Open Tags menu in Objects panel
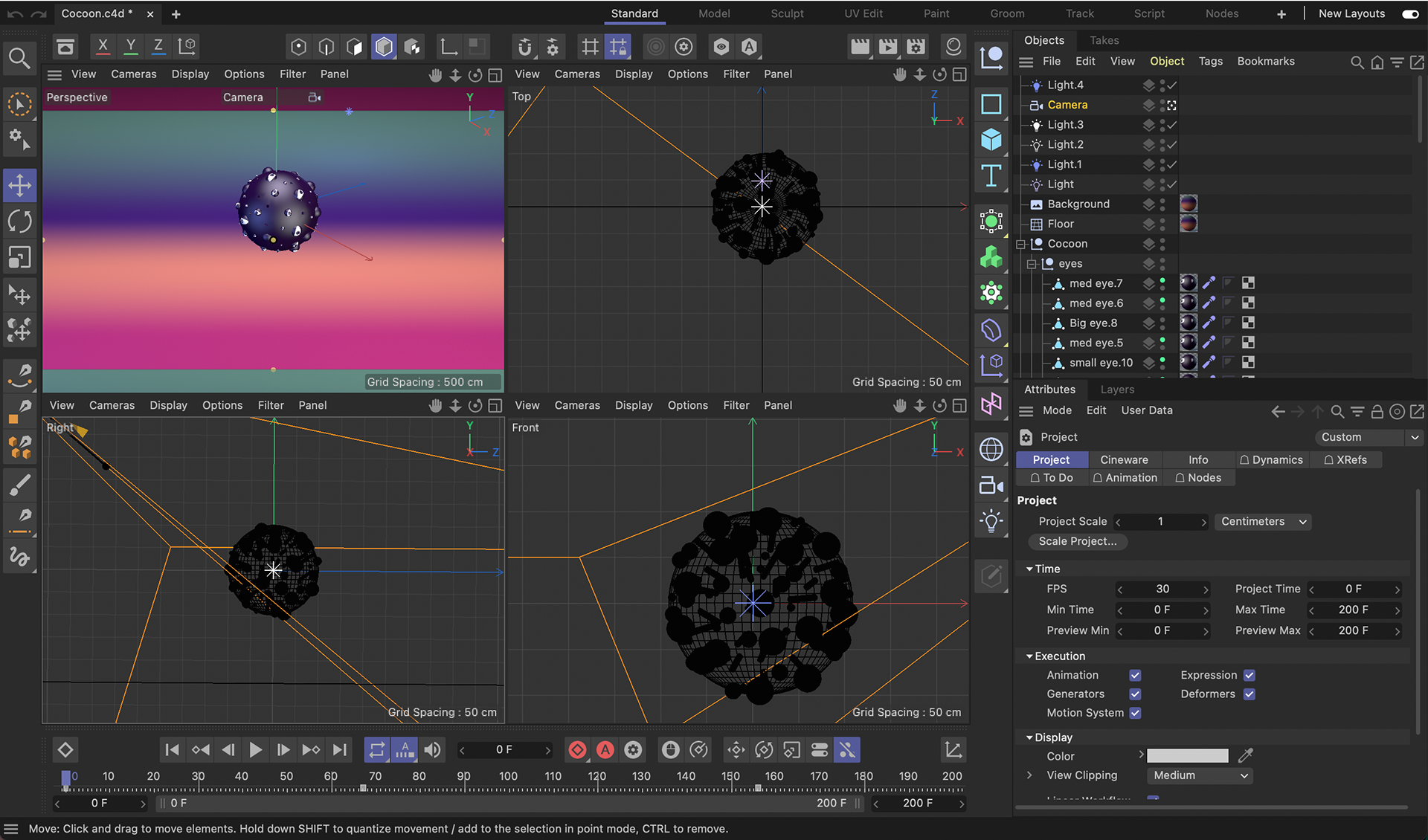 coord(1210,62)
